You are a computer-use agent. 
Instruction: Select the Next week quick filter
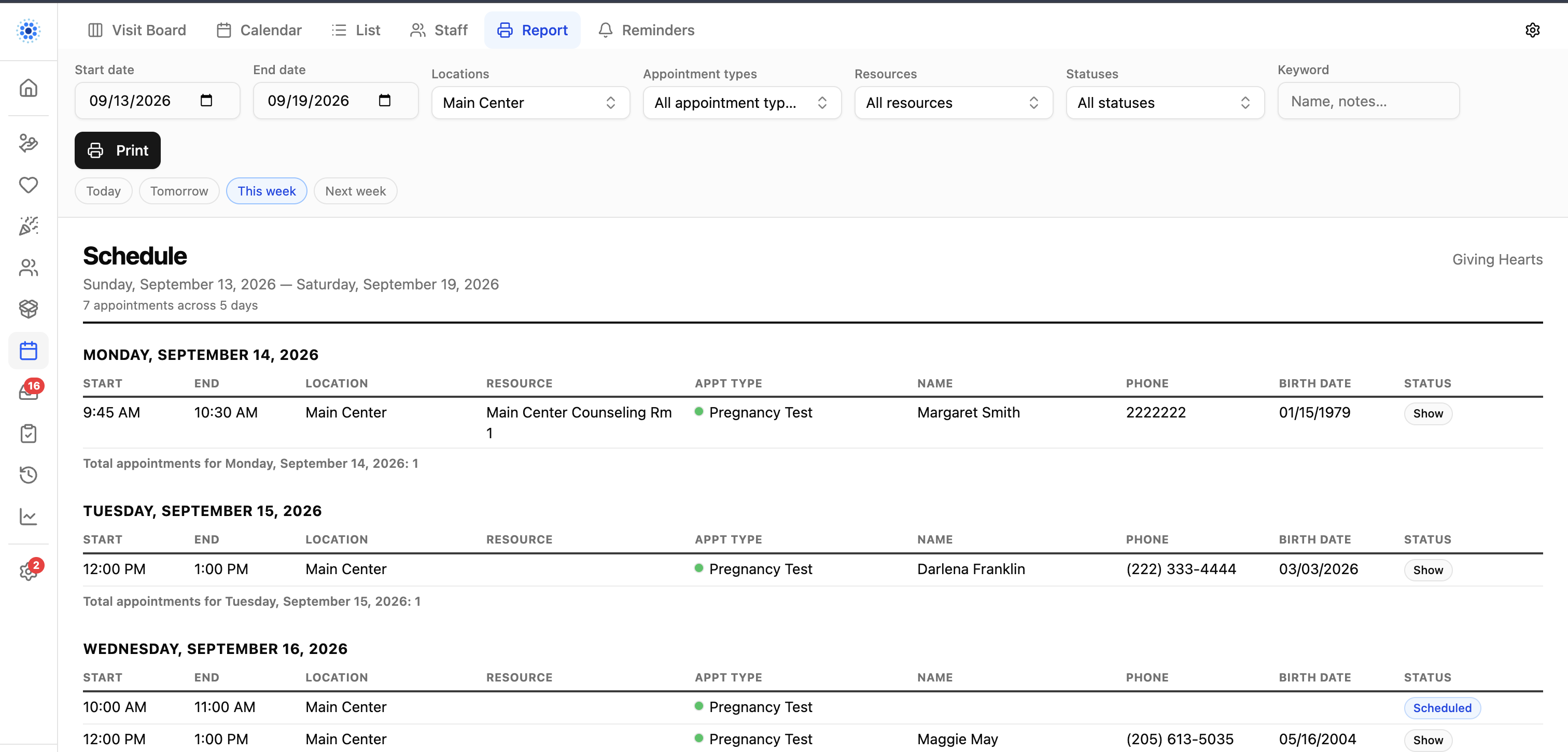[356, 191]
